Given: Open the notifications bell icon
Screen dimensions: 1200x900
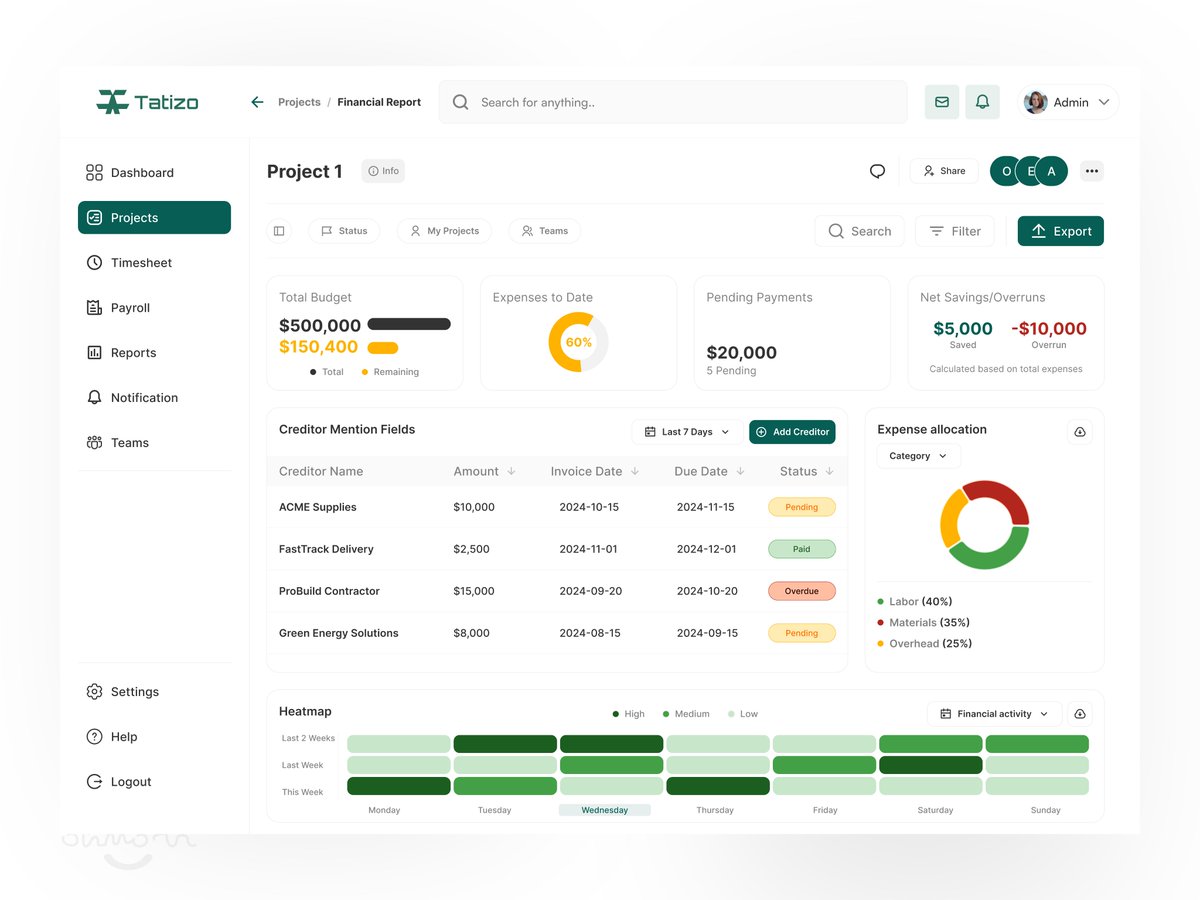Looking at the screenshot, I should 982,101.
